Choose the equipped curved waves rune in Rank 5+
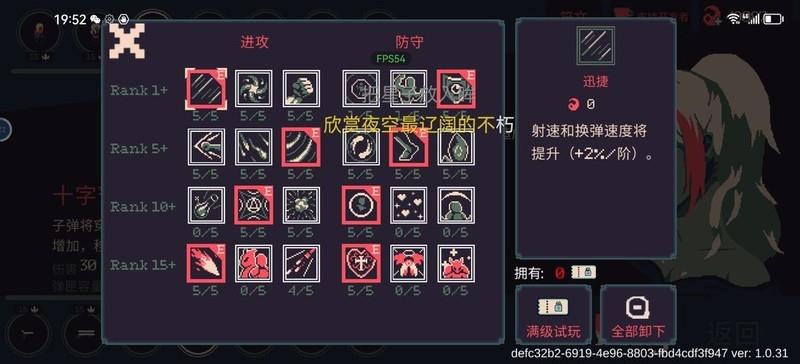800x364 pixels. (x=301, y=147)
